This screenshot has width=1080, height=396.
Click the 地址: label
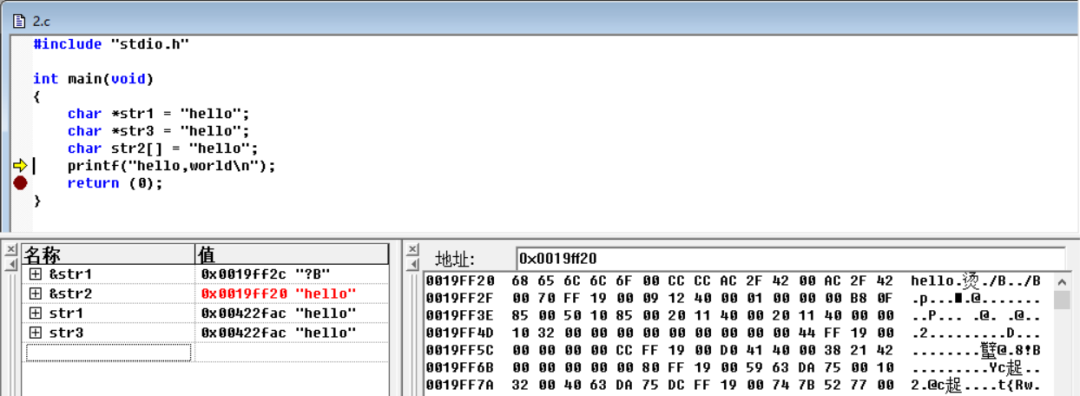(x=456, y=260)
